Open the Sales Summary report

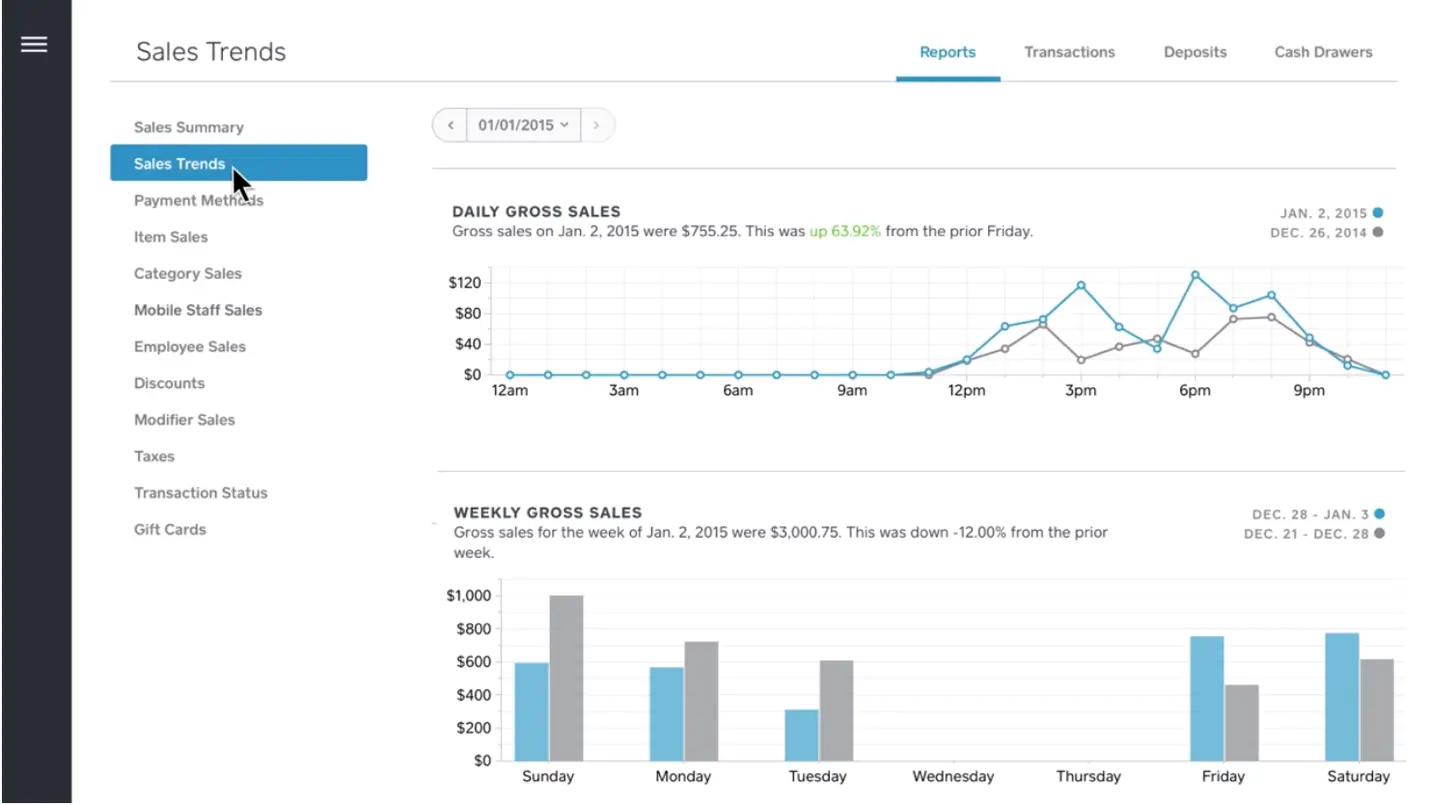tap(189, 127)
